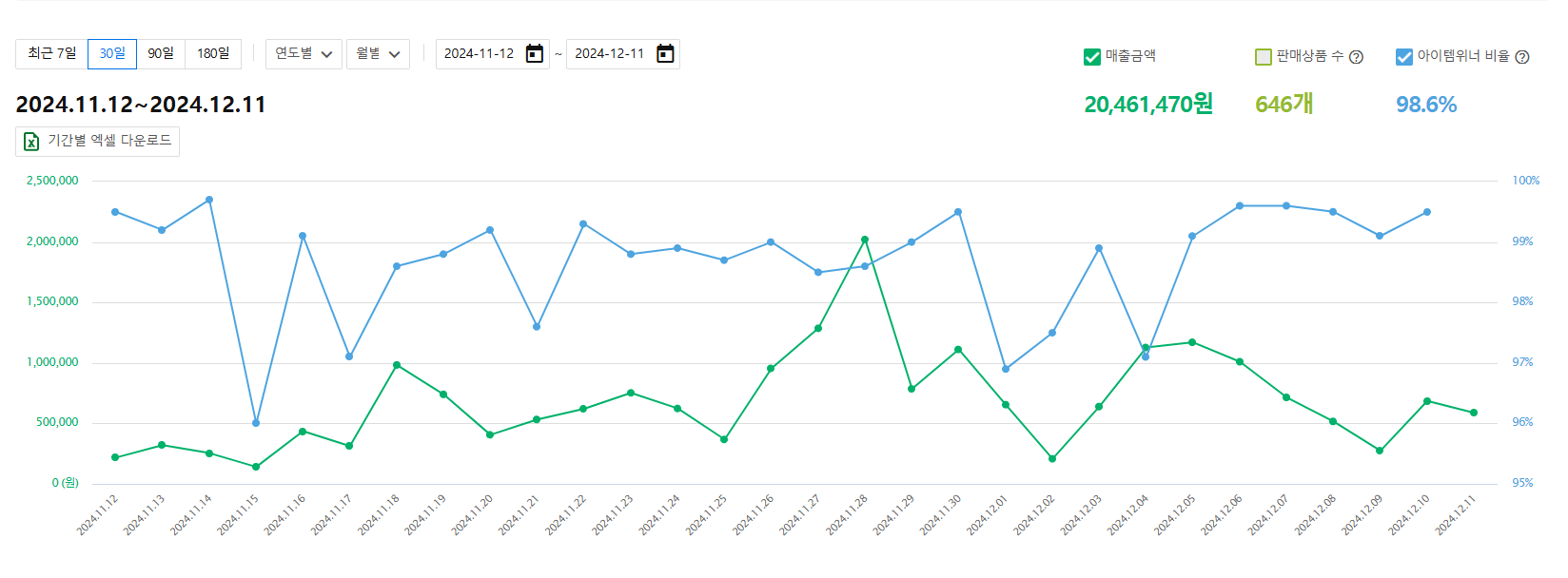The height and width of the screenshot is (578, 1568).
Task: Open the start date calendar icon
Action: pos(535,54)
